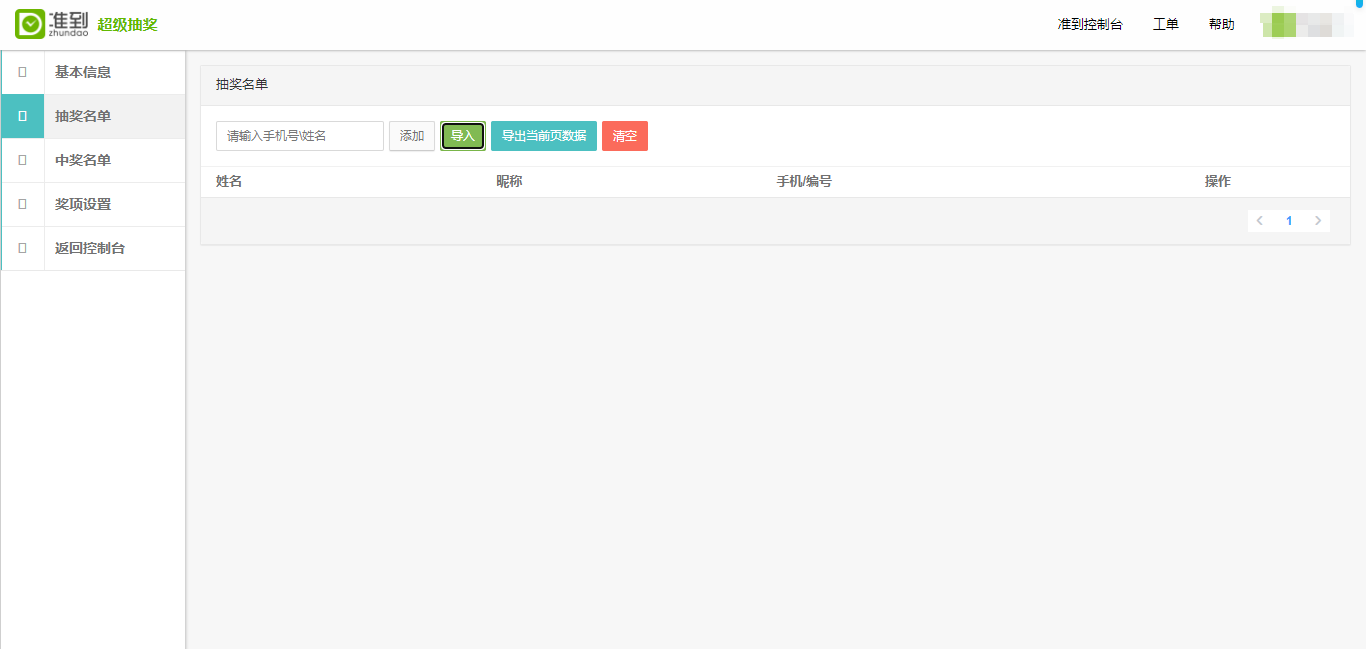Select 返回控制台 in the sidebar
Viewport: 1366px width, 649px height.
click(90, 248)
